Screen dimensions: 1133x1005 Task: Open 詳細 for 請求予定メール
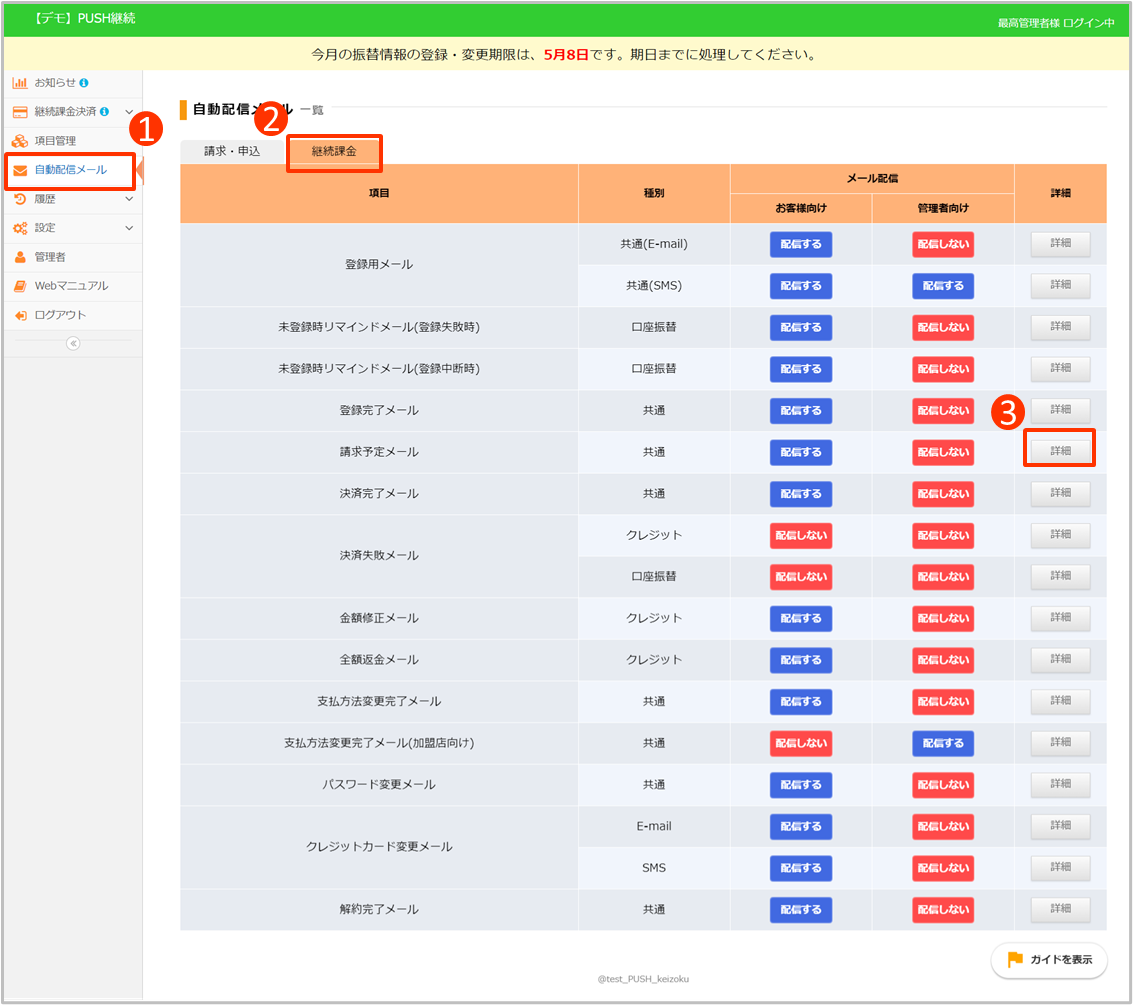(x=1060, y=451)
